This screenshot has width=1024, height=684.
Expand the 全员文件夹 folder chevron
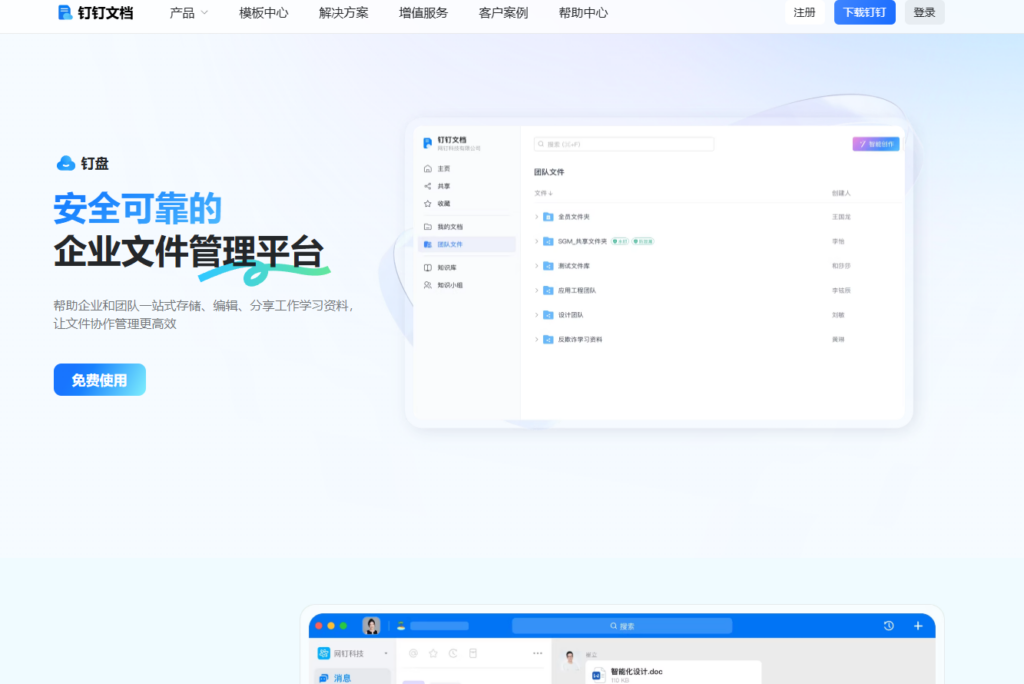(537, 216)
